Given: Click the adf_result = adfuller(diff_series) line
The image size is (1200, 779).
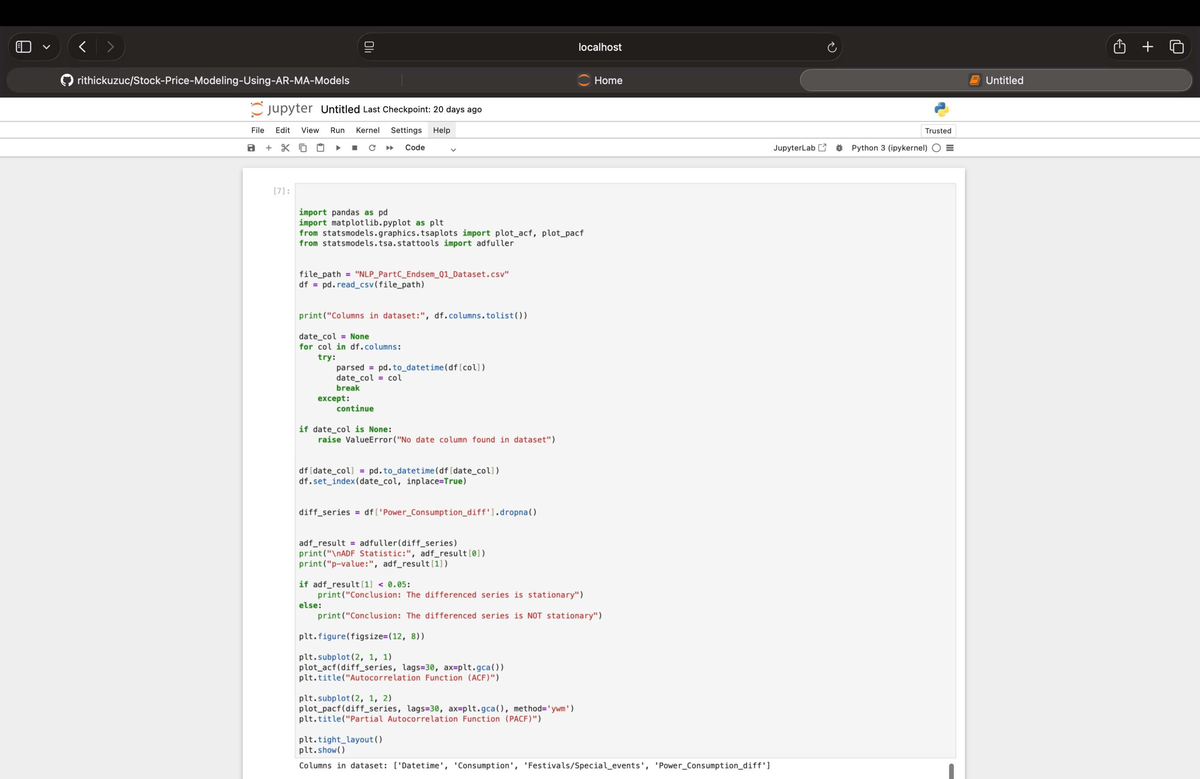Looking at the screenshot, I should [x=378, y=543].
